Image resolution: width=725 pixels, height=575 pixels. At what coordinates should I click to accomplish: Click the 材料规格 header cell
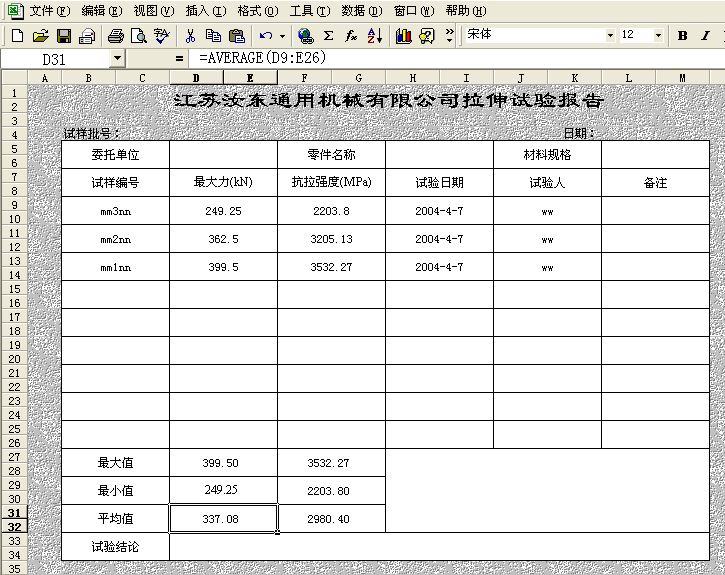click(x=547, y=154)
